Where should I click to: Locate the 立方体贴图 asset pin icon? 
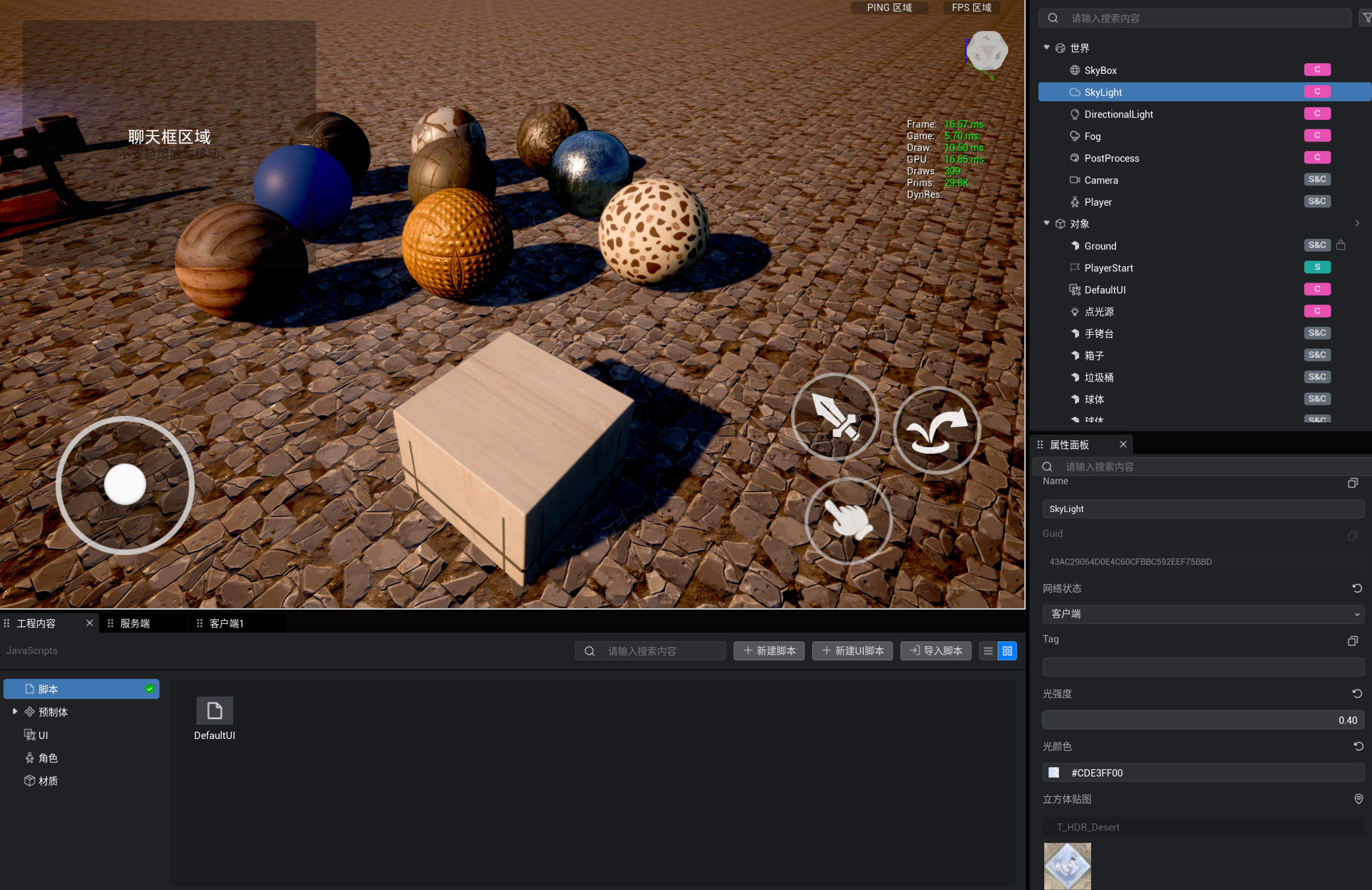[1358, 799]
